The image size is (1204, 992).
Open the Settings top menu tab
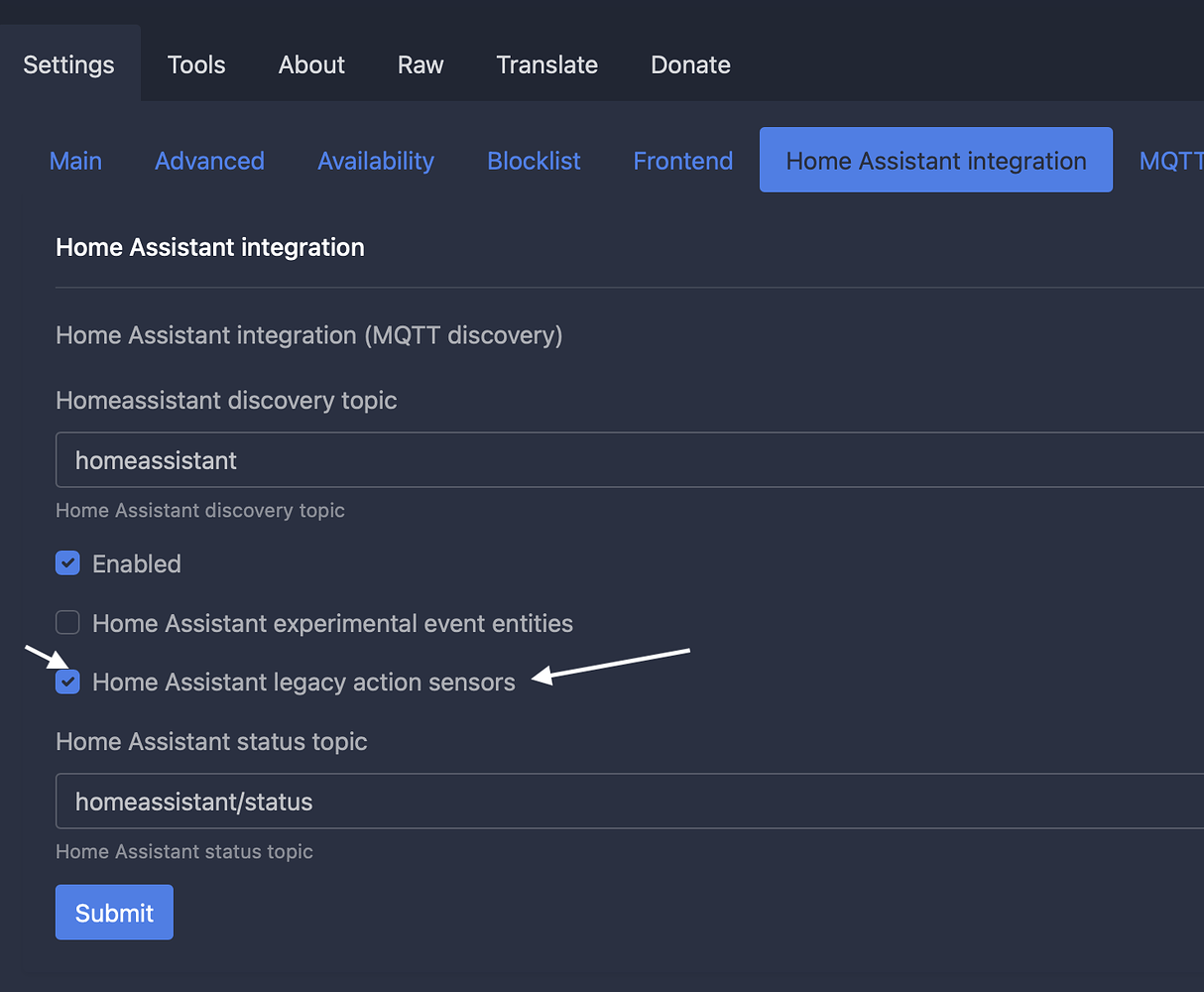(x=69, y=64)
